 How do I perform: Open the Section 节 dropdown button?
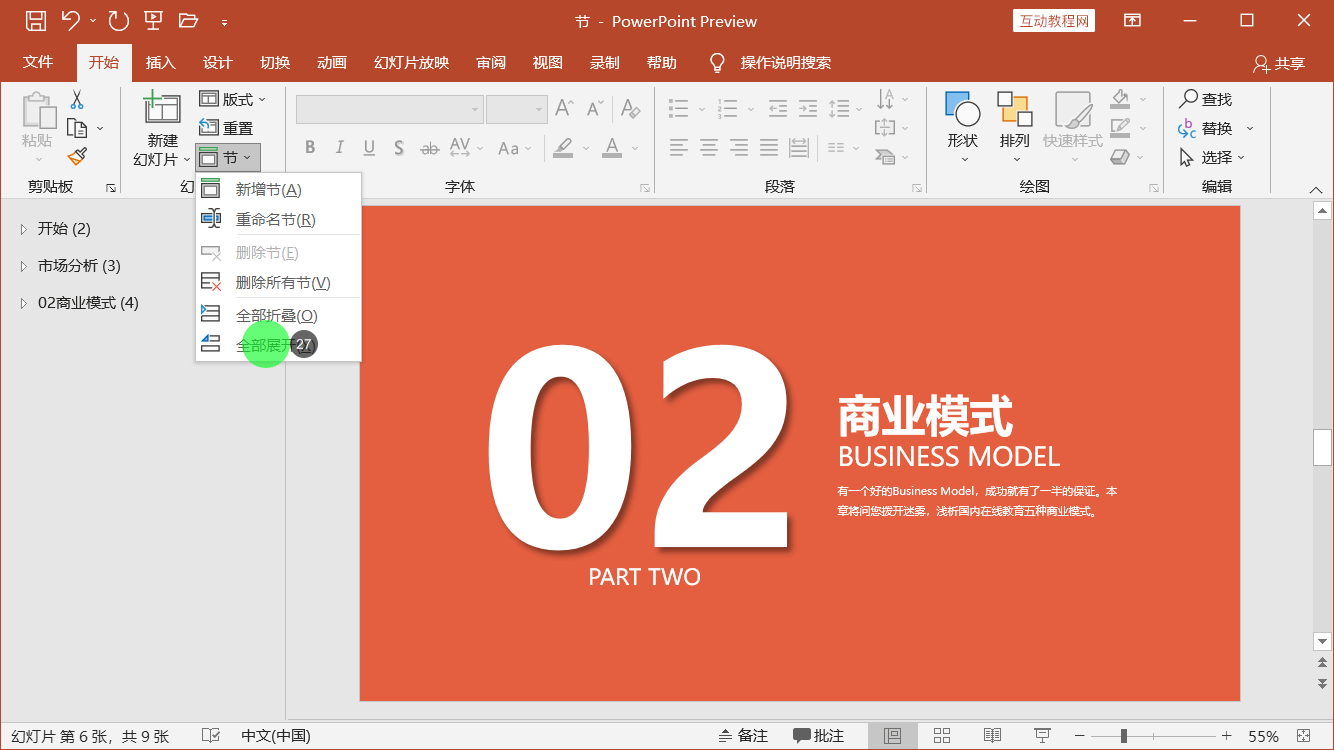tap(228, 158)
